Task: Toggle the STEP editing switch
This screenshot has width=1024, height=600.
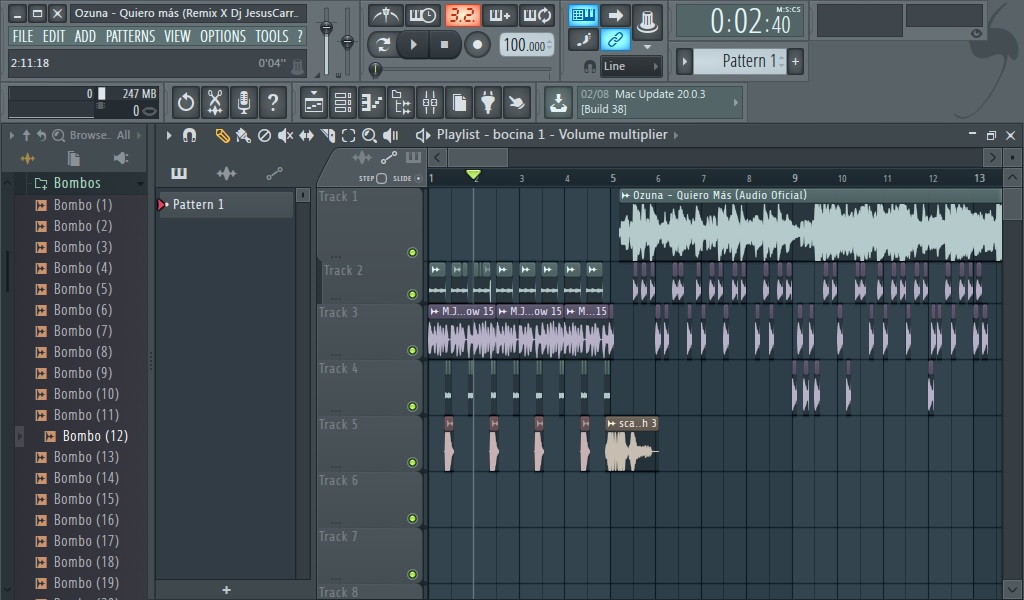Action: click(x=380, y=179)
